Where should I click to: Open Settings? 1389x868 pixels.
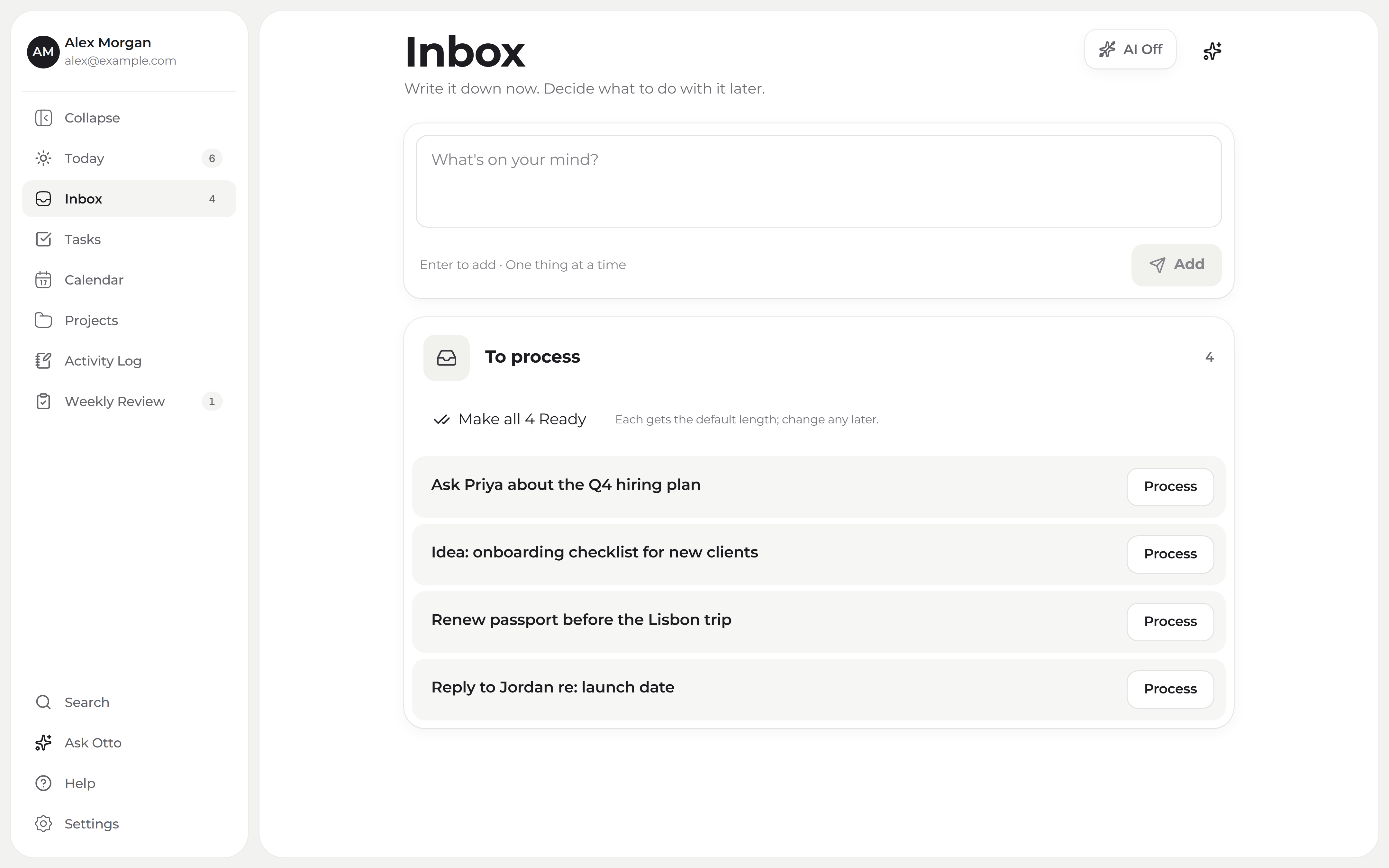point(129,824)
